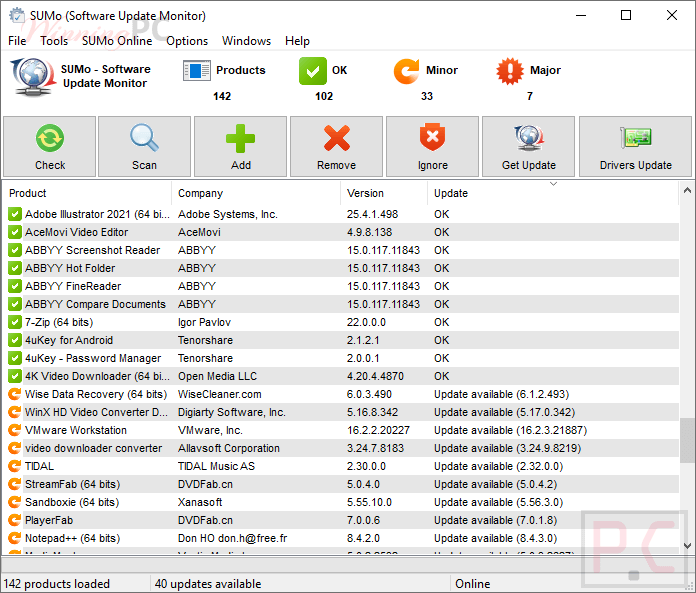
Task: Click the Drivers Update card icon
Action: (635, 138)
